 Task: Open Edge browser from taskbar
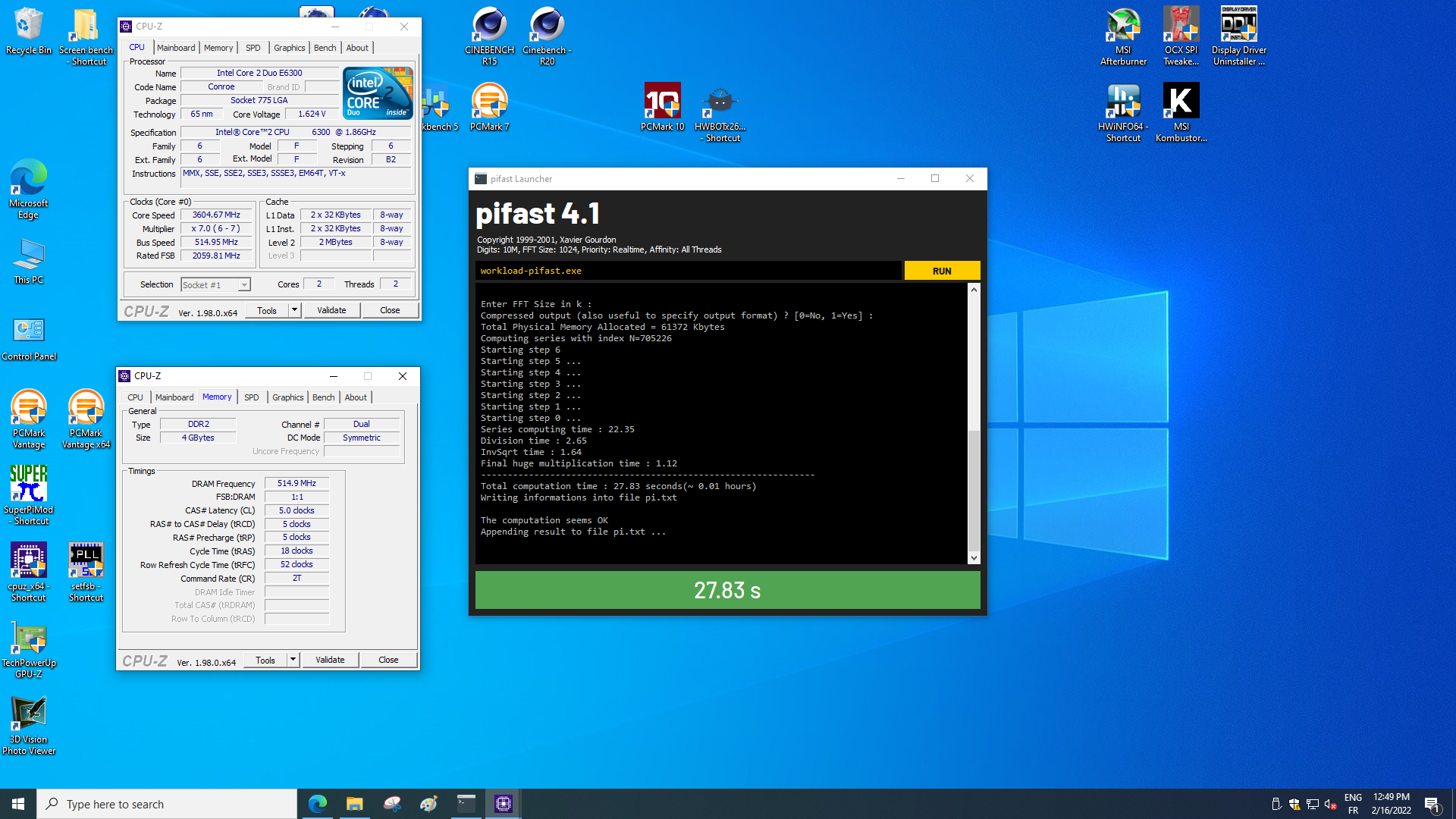(x=317, y=804)
